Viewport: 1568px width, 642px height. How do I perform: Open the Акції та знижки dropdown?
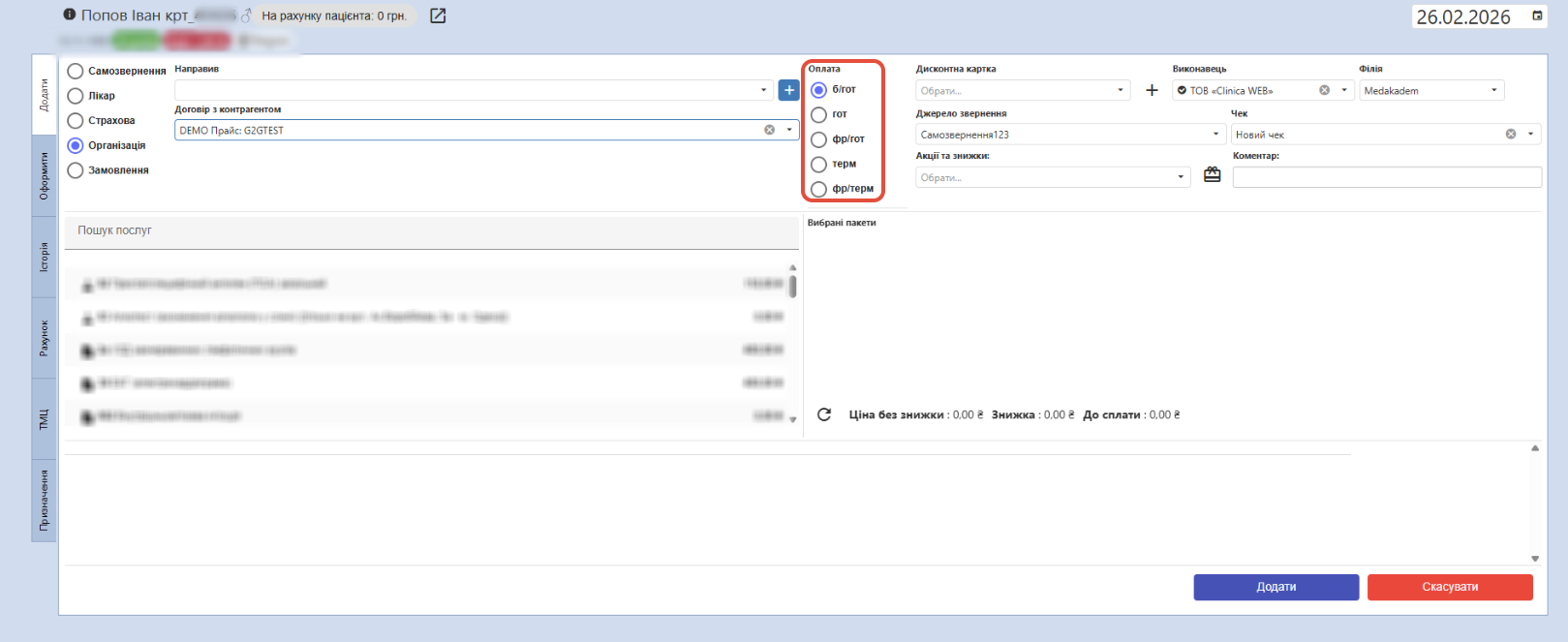[x=1053, y=177]
